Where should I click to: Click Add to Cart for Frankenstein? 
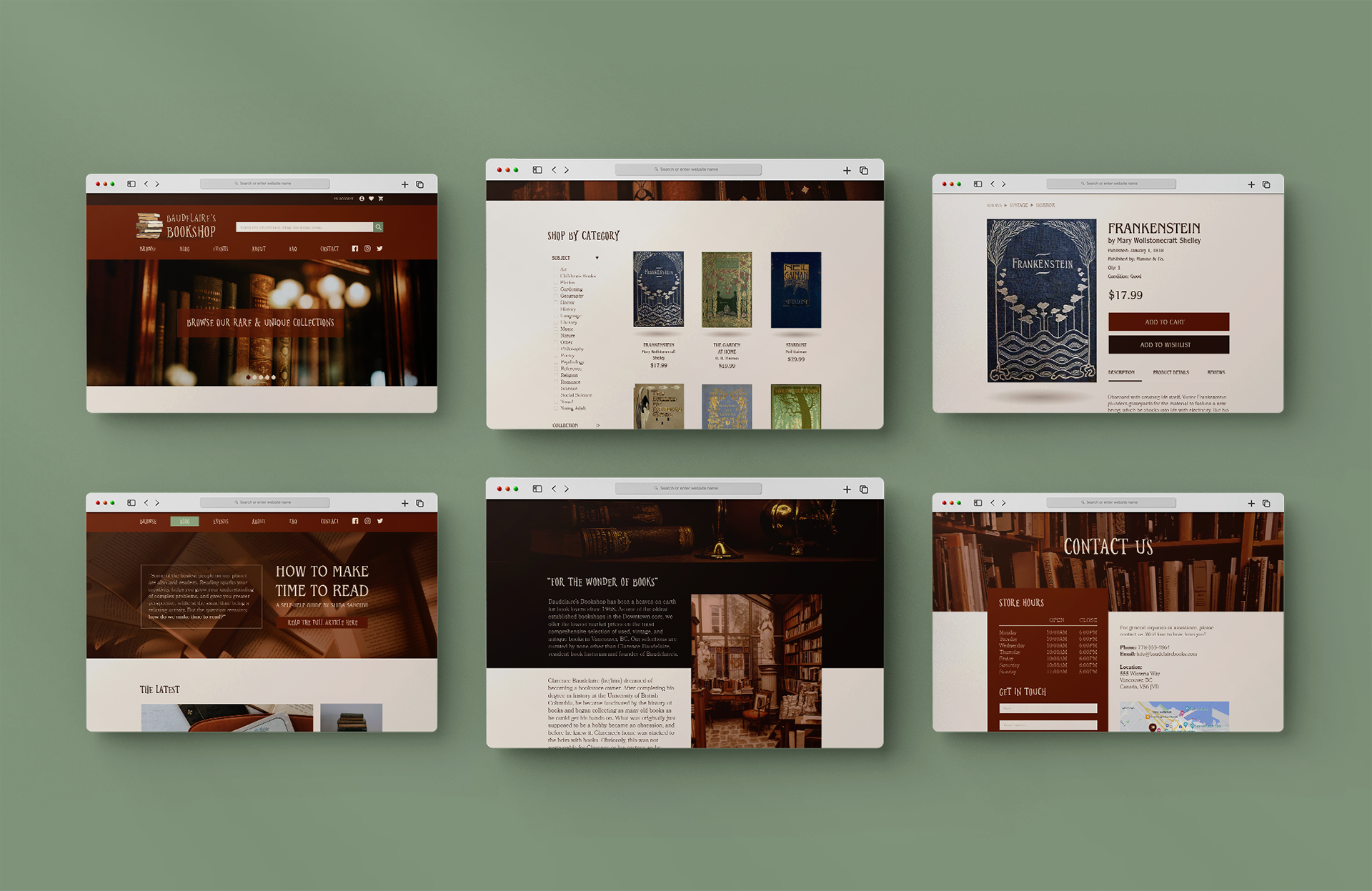1168,322
